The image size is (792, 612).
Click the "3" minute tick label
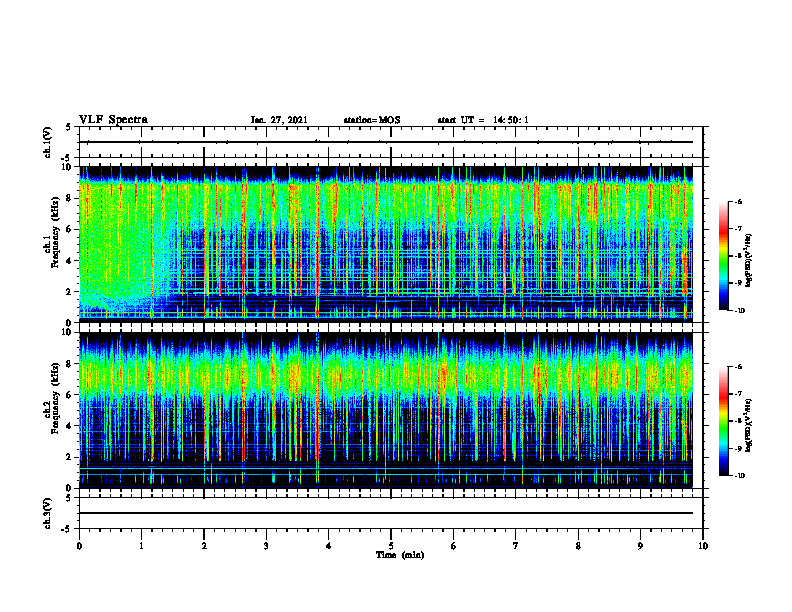266,546
